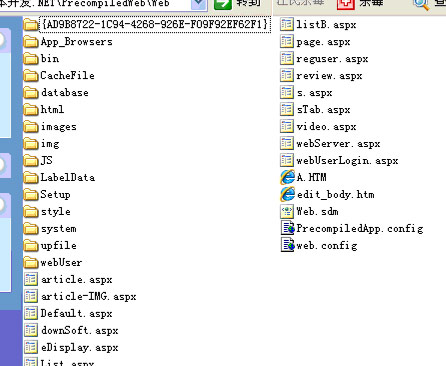
Task: Click the html folder icon
Action: tap(31, 110)
